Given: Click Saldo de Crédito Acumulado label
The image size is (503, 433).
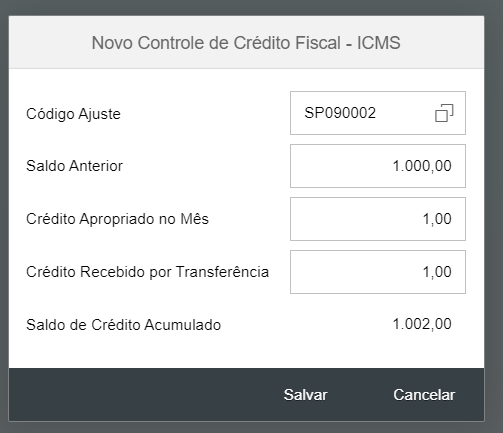Looking at the screenshot, I should coord(123,325).
